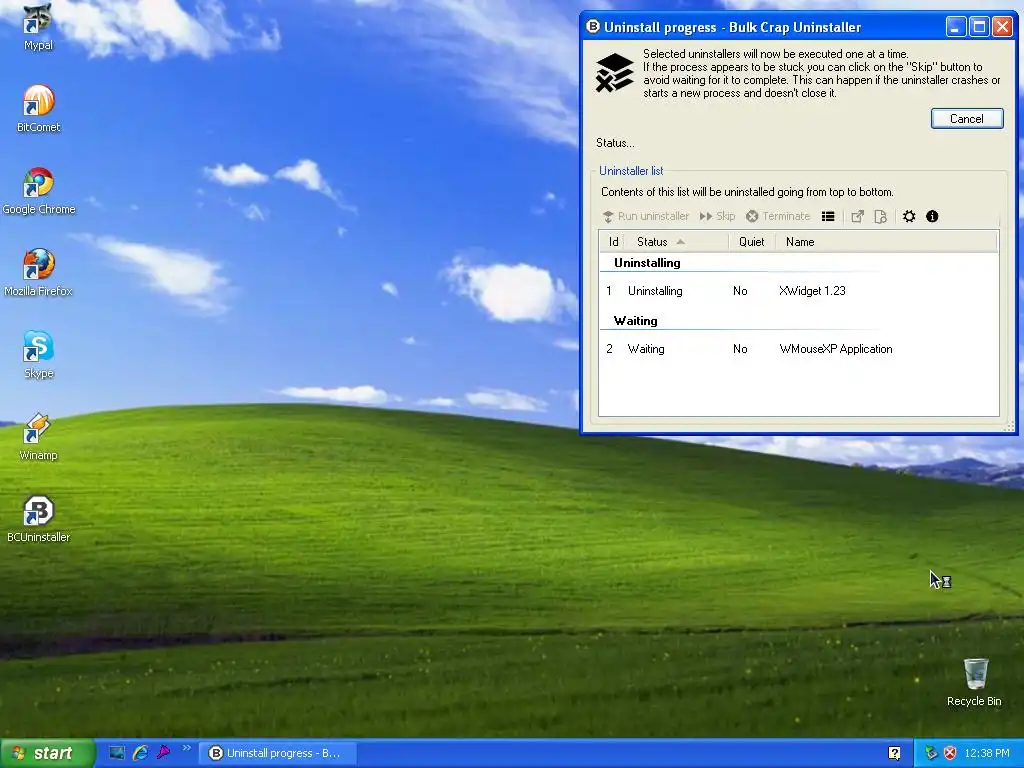Click the BCUninstaller desktop icon
Screen dimensions: 1024x768
click(x=38, y=519)
